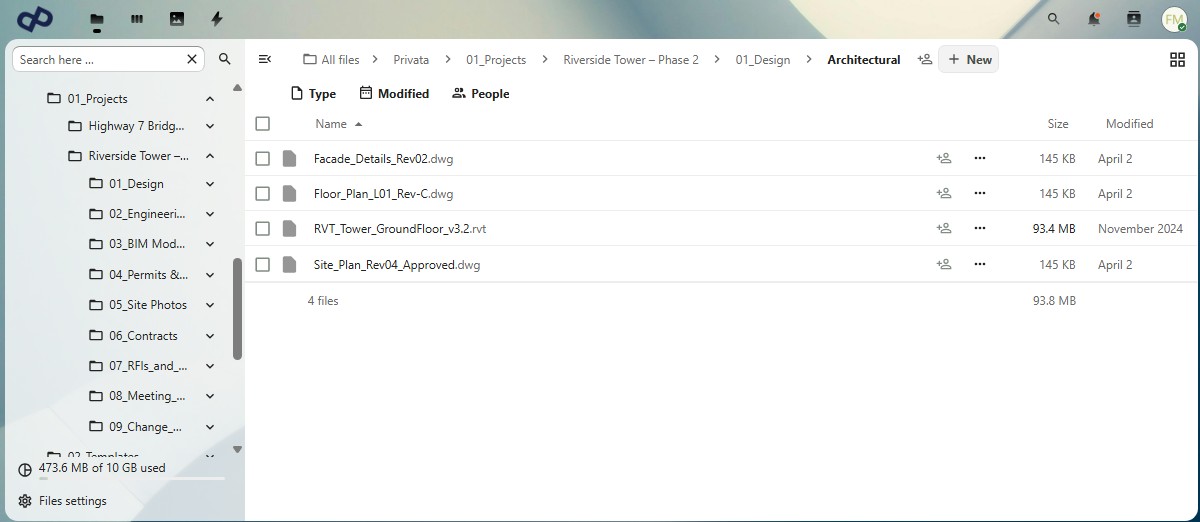
Task: Go to 01_Projects breadcrumb
Action: pyautogui.click(x=496, y=60)
